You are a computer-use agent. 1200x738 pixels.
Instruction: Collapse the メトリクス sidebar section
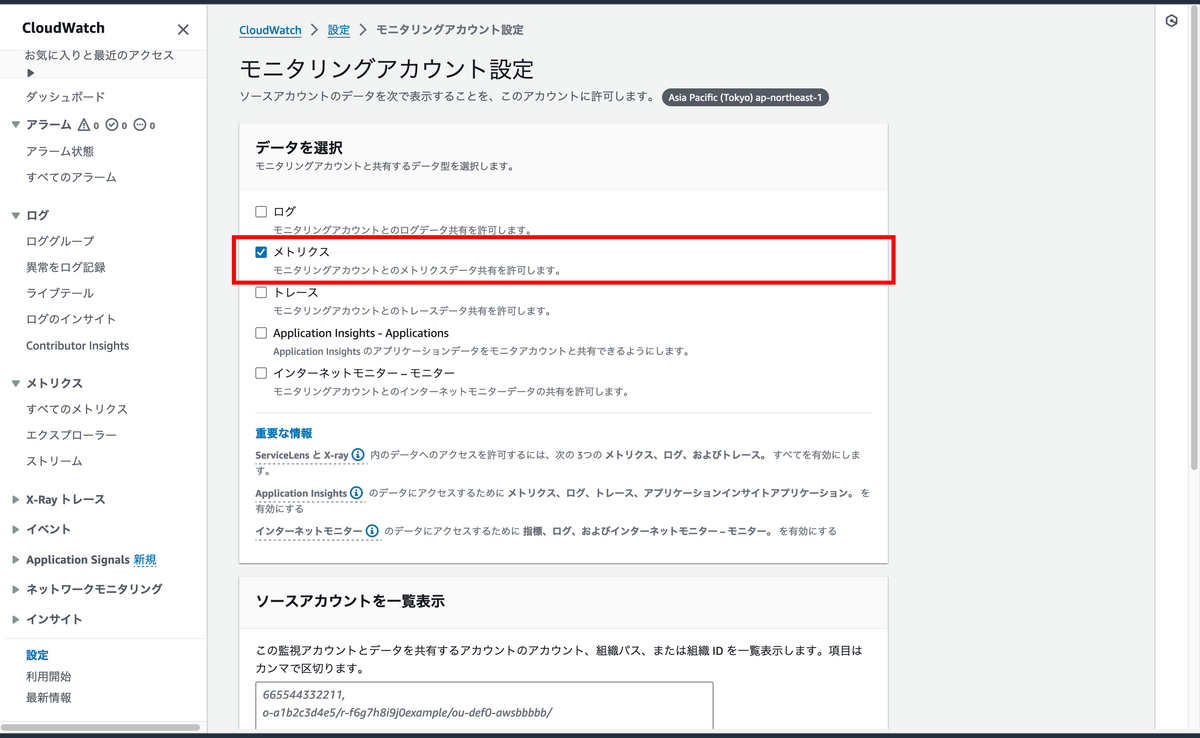click(x=15, y=383)
